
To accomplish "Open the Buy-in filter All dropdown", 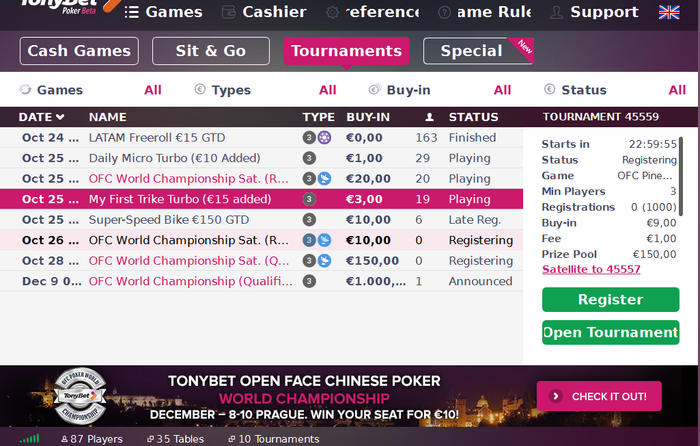I will (502, 90).
